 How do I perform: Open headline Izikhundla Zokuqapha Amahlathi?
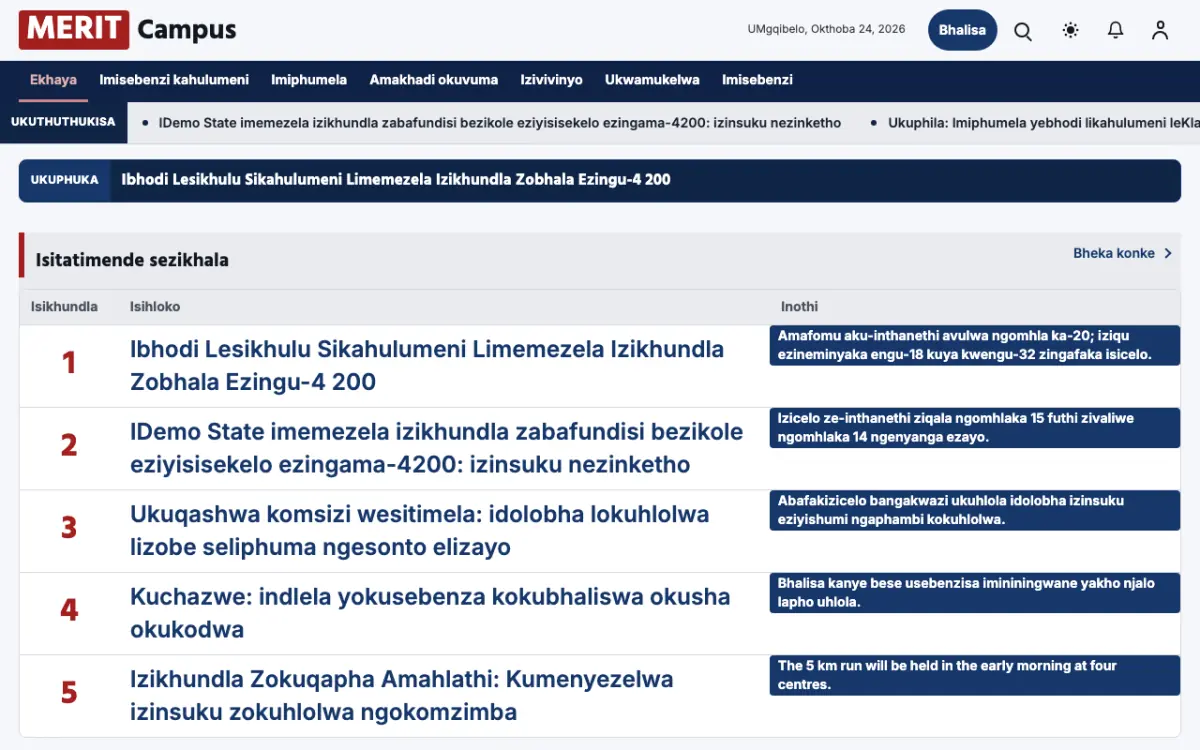pyautogui.click(x=402, y=696)
